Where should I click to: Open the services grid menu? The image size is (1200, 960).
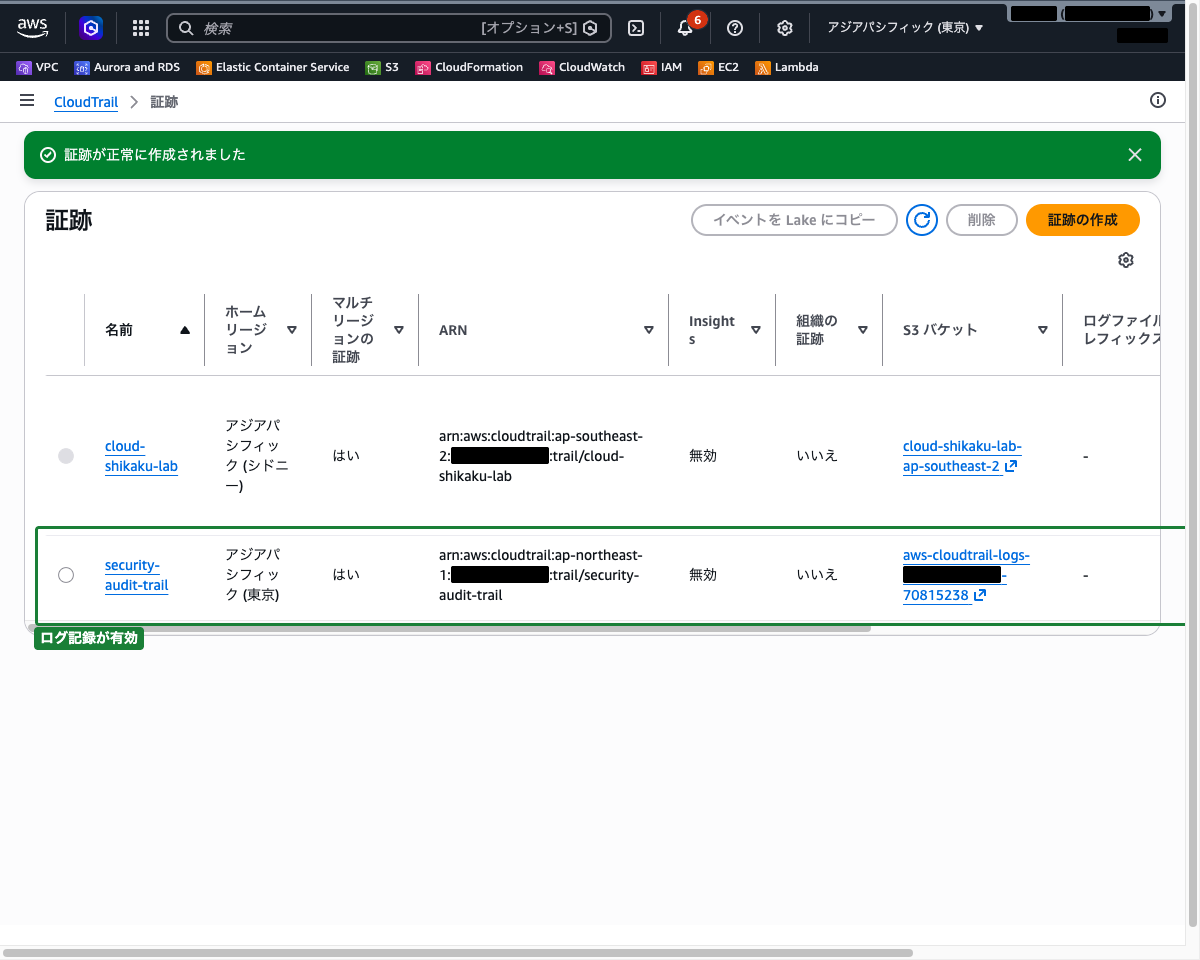point(141,28)
